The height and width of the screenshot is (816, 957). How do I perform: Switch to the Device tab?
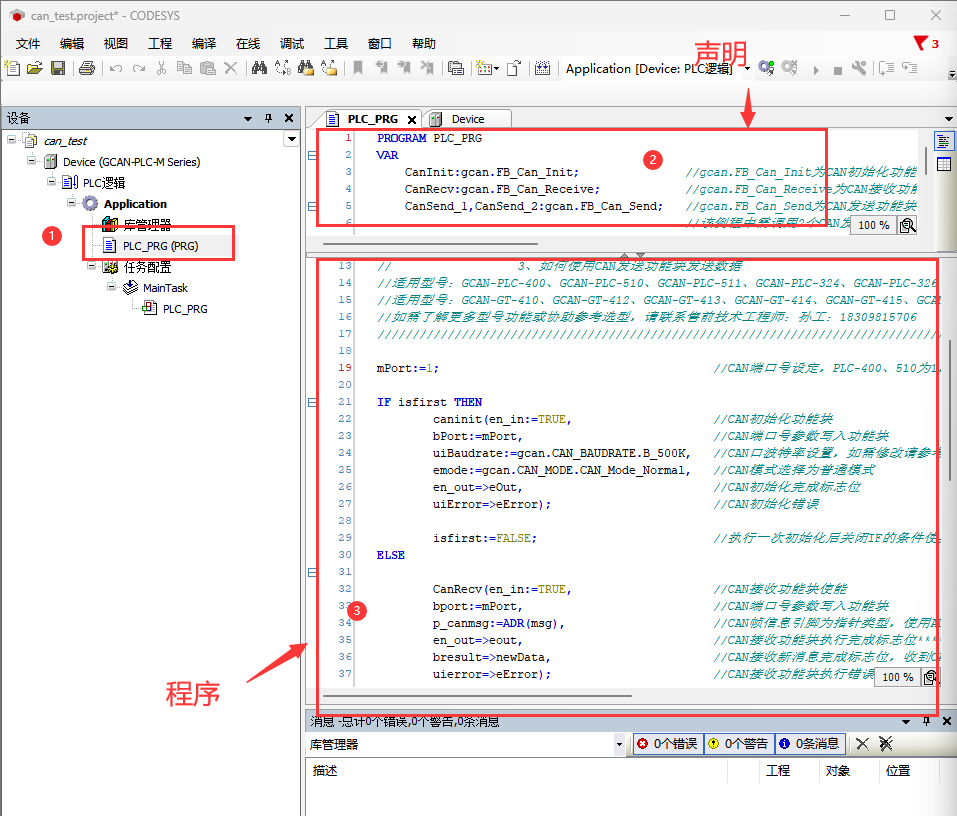[x=467, y=118]
